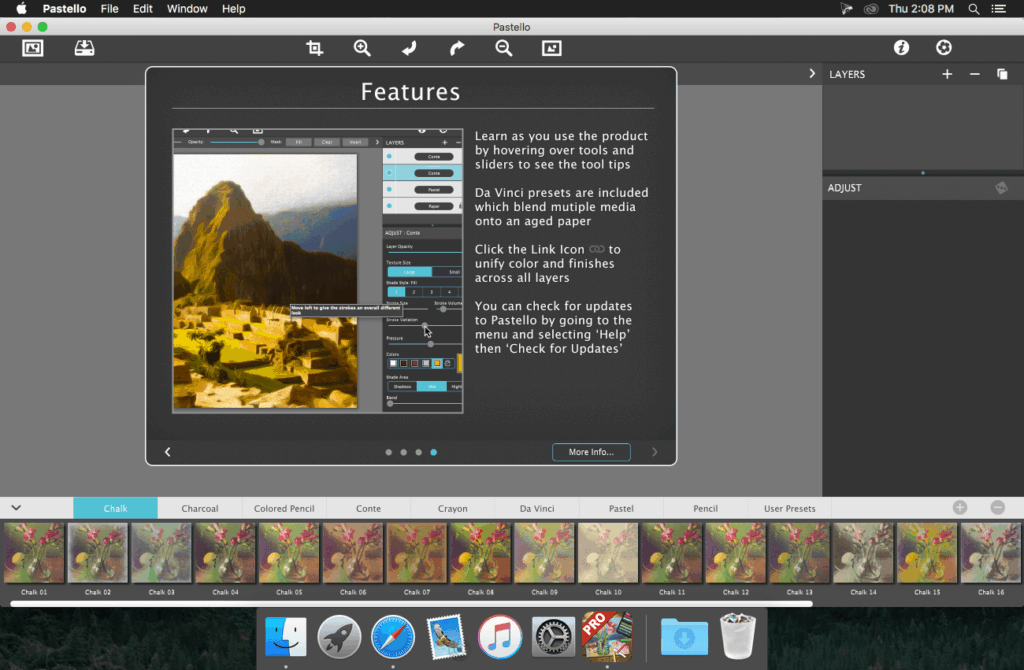Switch to the Crayon tab

453,508
